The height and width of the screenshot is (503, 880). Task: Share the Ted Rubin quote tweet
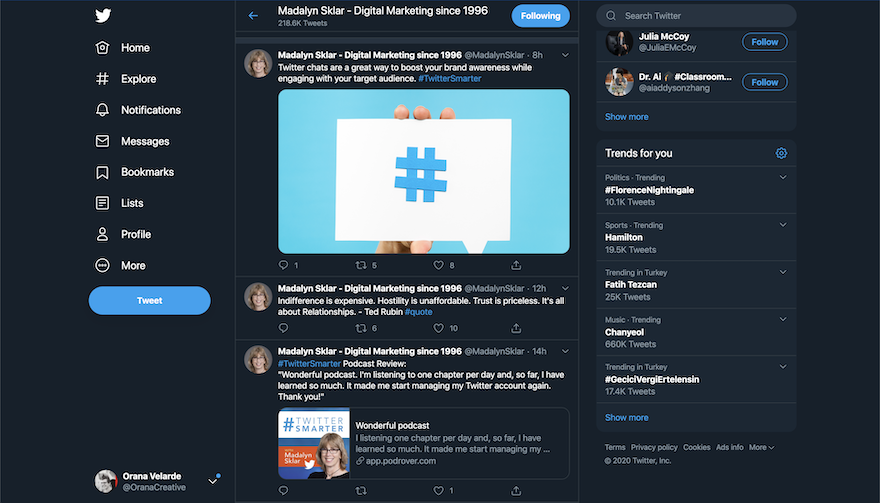(x=516, y=328)
